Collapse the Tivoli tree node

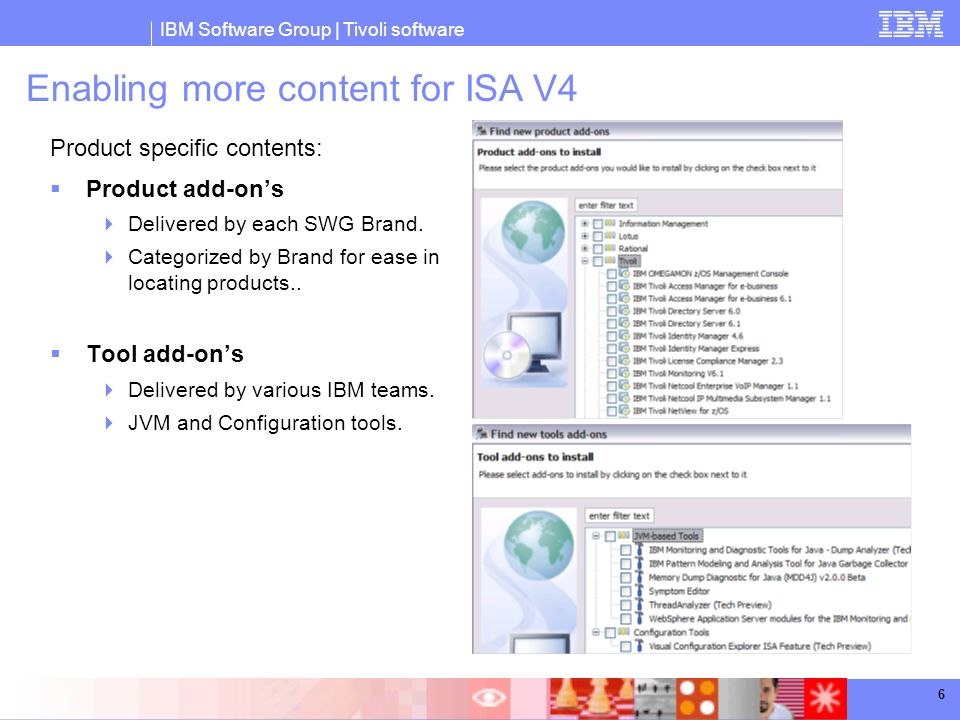click(x=585, y=261)
